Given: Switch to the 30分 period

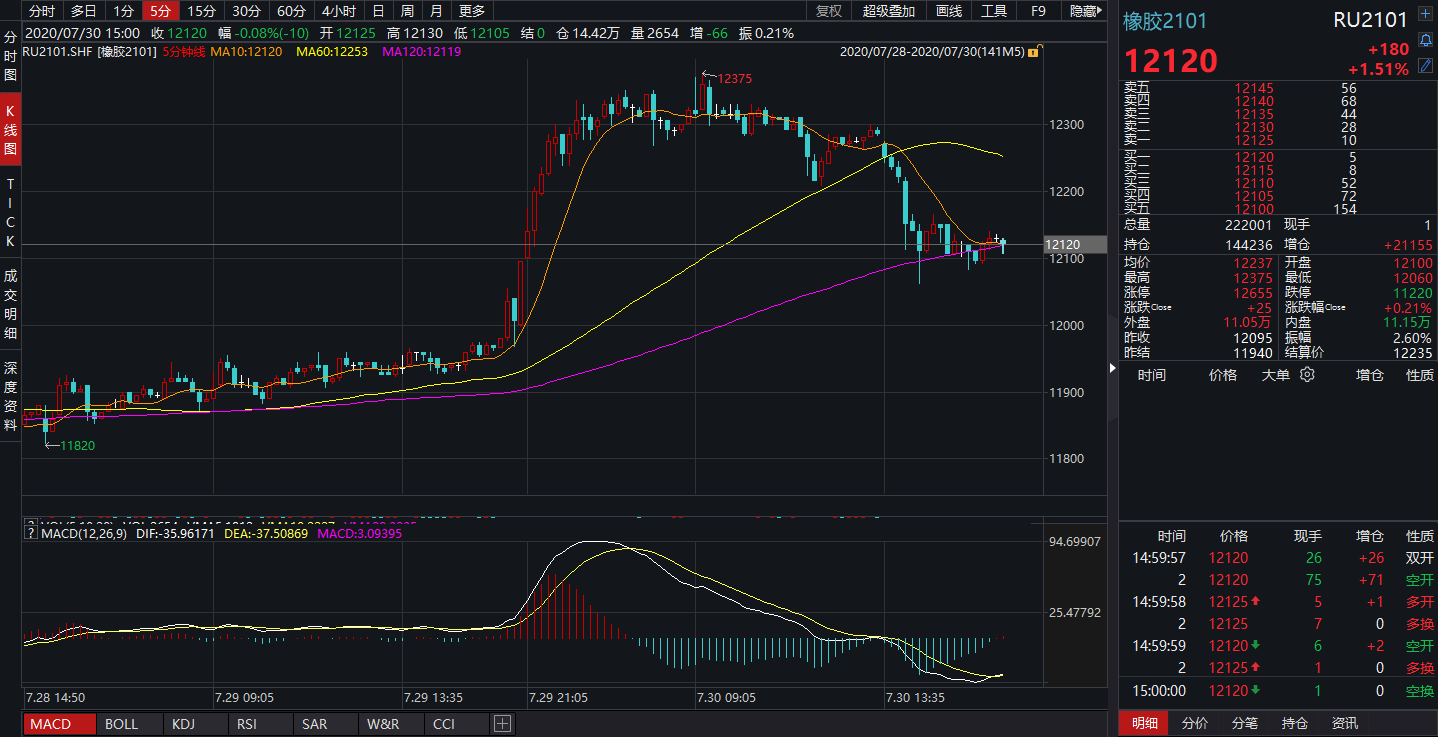Looking at the screenshot, I should point(246,11).
